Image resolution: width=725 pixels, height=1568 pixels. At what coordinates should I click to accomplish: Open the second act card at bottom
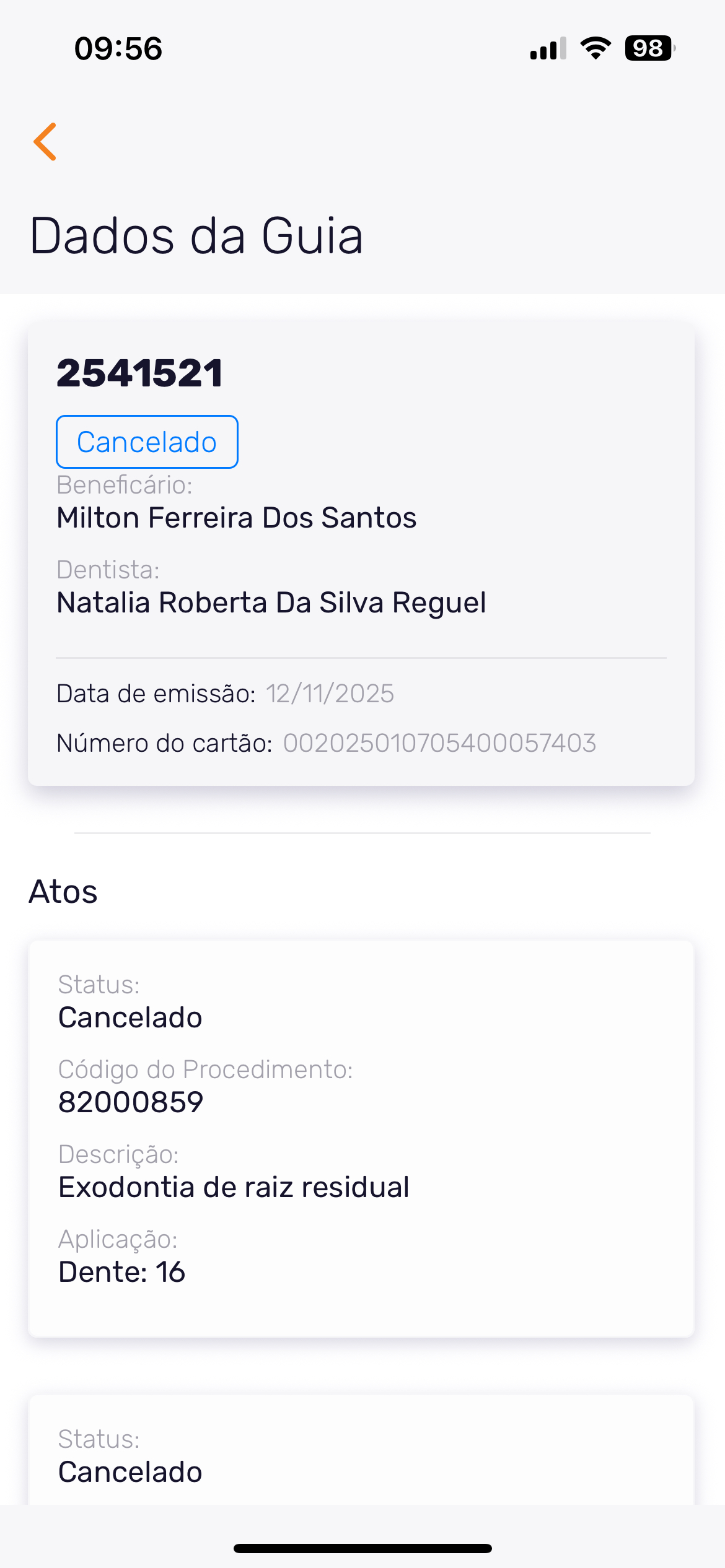point(361,1455)
